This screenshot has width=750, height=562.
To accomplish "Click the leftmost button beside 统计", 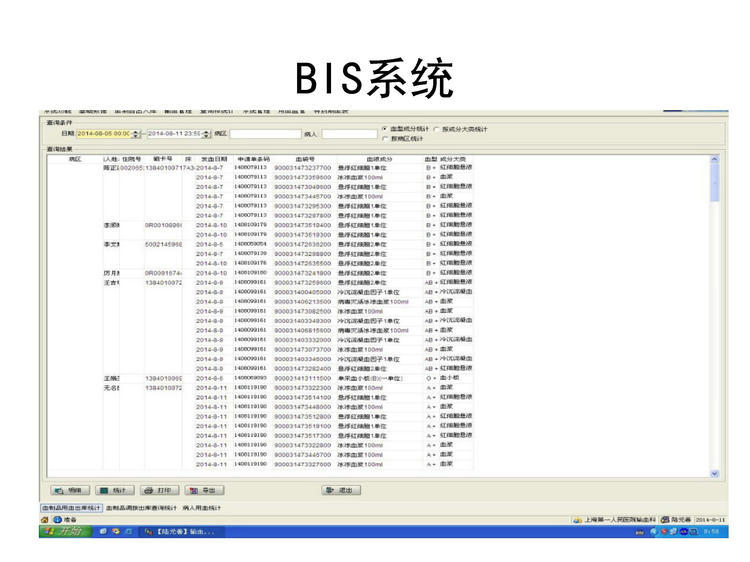I will click(70, 490).
